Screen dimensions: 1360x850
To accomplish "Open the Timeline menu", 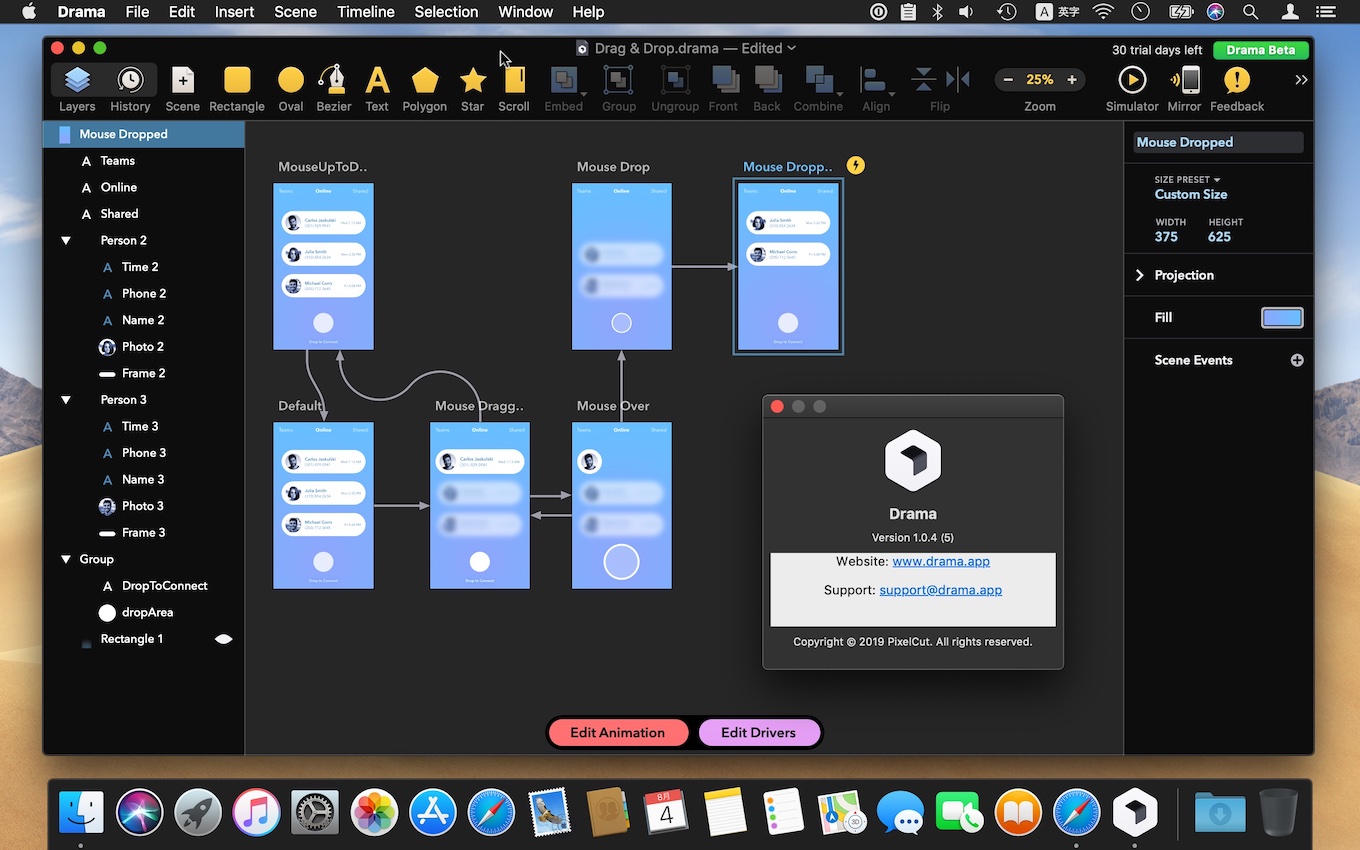I will (365, 12).
